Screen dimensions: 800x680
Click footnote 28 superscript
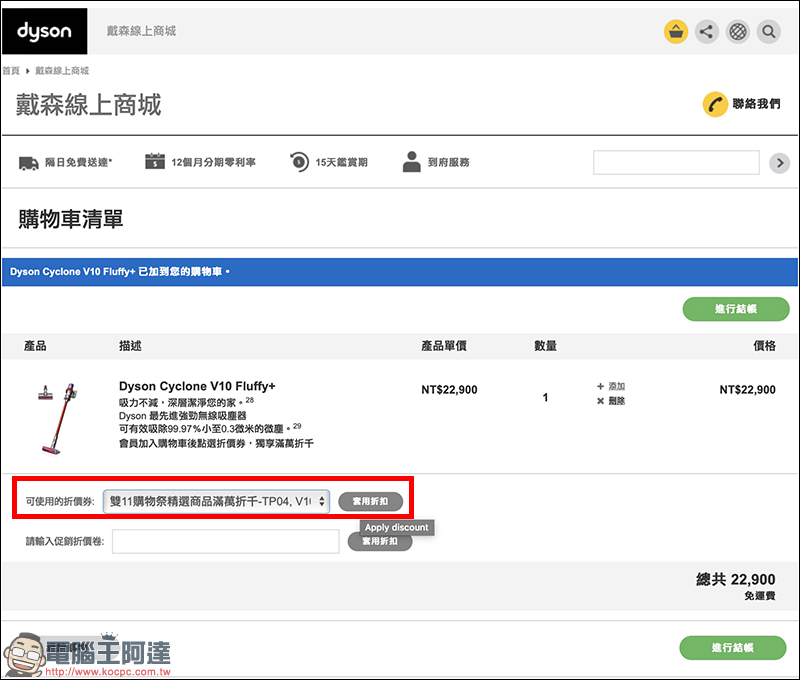click(249, 400)
